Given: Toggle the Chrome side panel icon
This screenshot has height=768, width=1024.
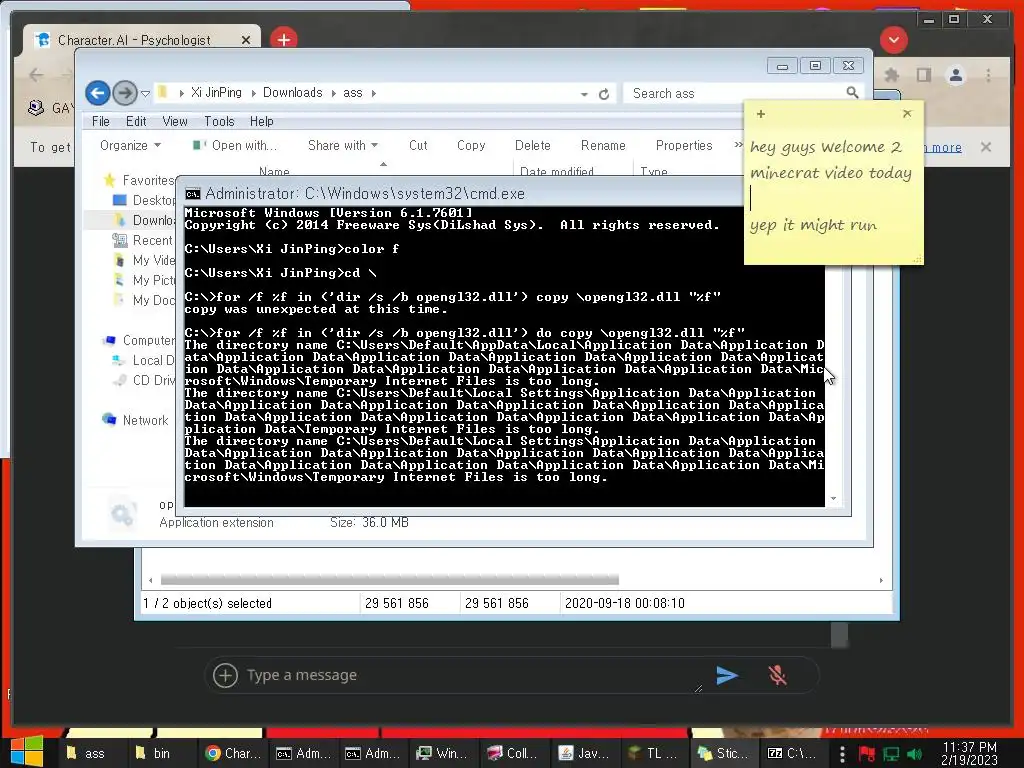Looking at the screenshot, I should (923, 75).
